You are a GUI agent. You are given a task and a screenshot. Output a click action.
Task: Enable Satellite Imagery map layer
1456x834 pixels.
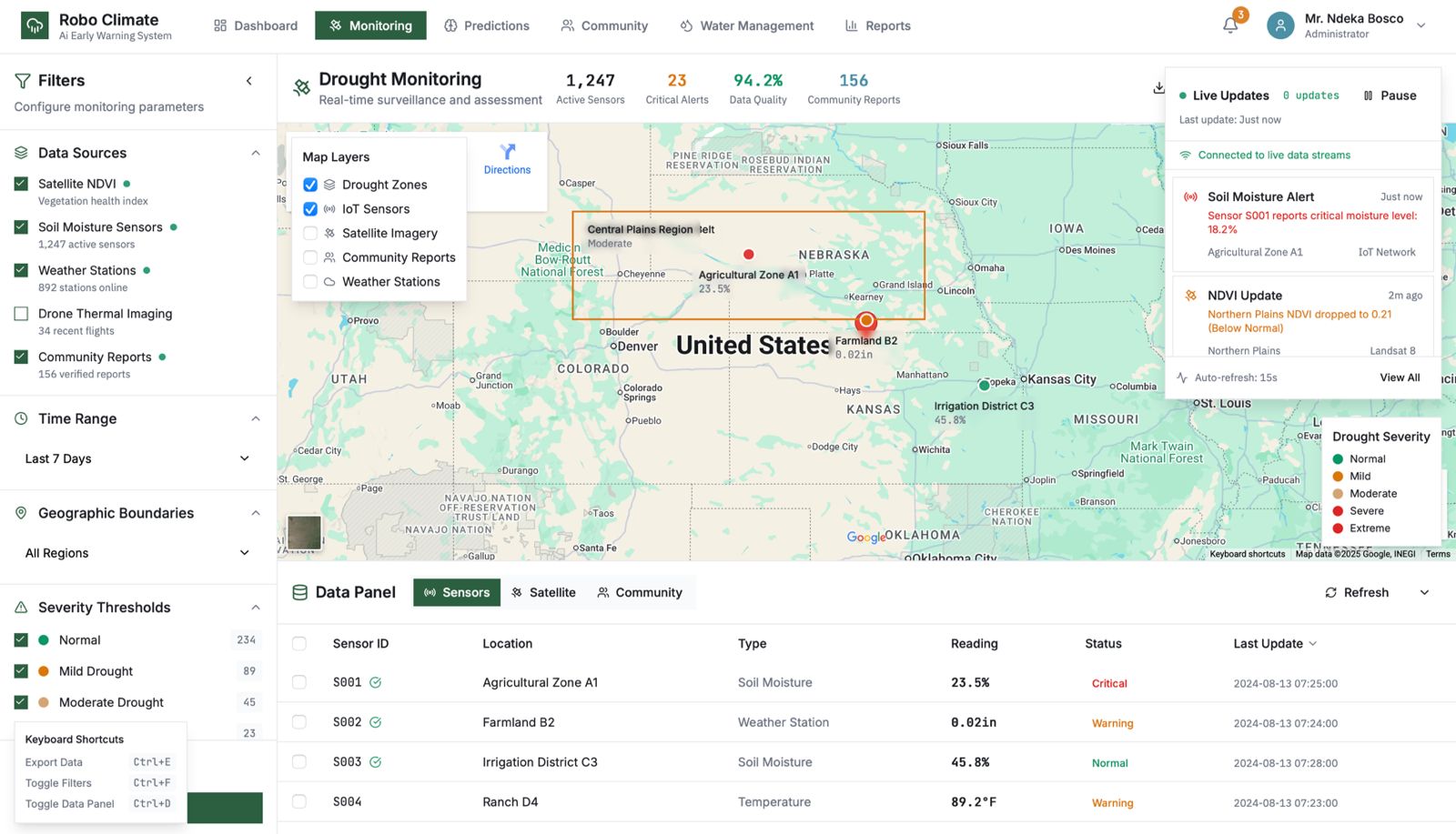(310, 233)
